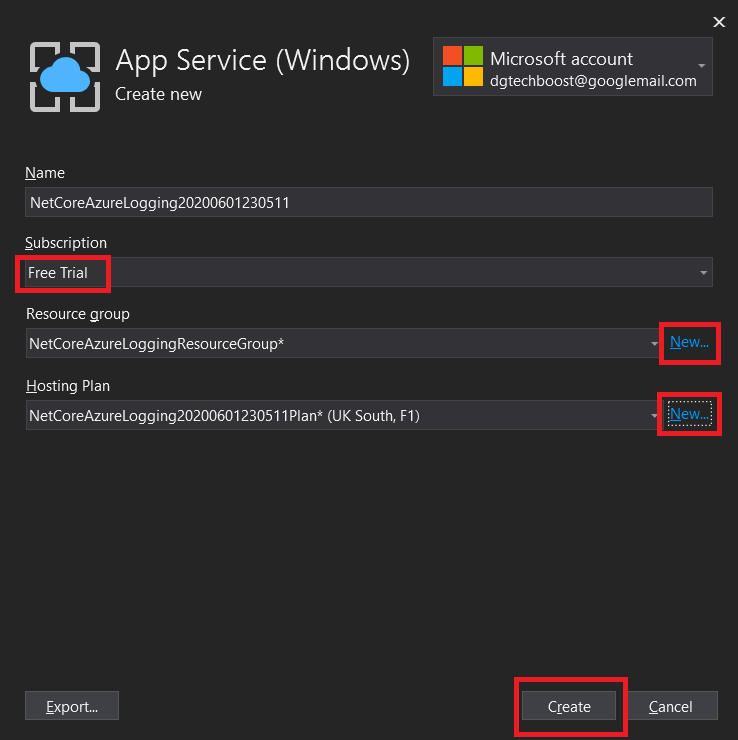Click New... link beside Hosting Plan
Viewport: 738px width, 740px height.
pos(689,414)
